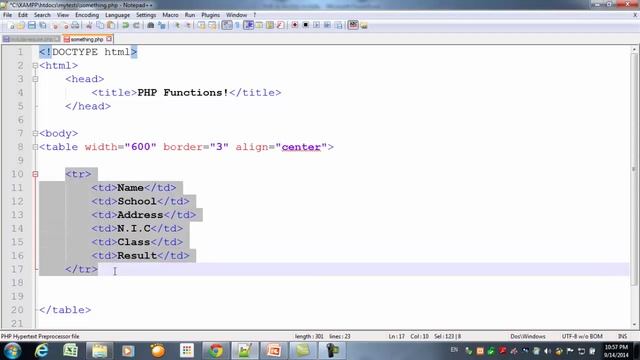
Task: Collapse the red tr fold marker on line 10
Action: (x=36, y=174)
